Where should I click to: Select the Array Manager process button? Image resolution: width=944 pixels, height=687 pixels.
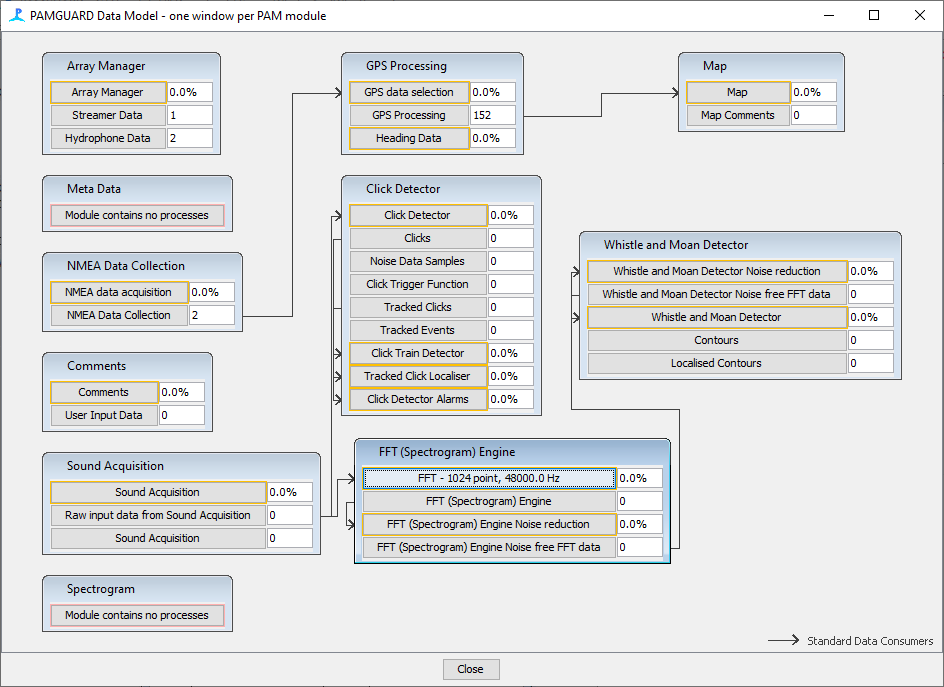(108, 92)
